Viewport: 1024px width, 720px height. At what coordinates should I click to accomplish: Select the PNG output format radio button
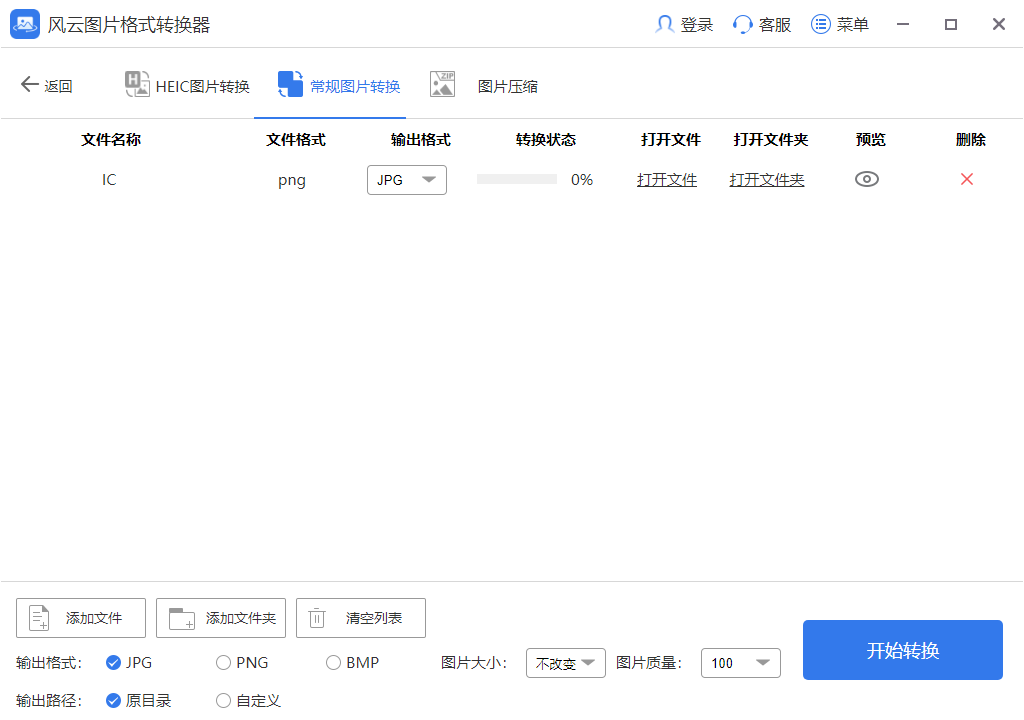click(223, 662)
